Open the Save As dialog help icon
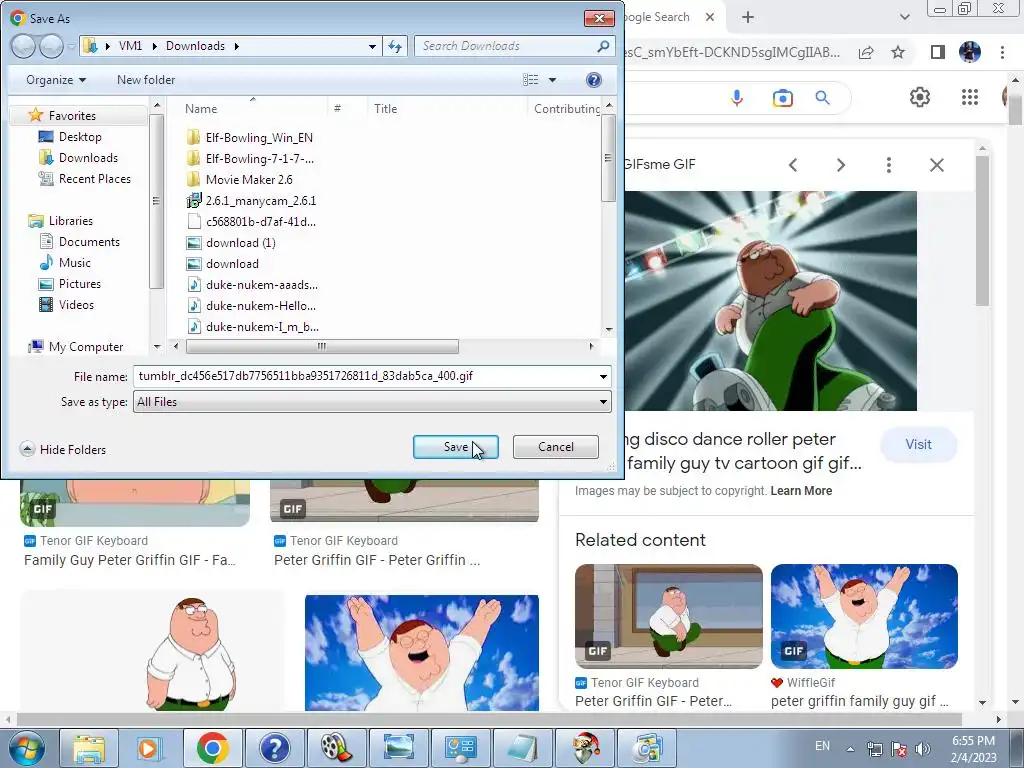 [594, 80]
